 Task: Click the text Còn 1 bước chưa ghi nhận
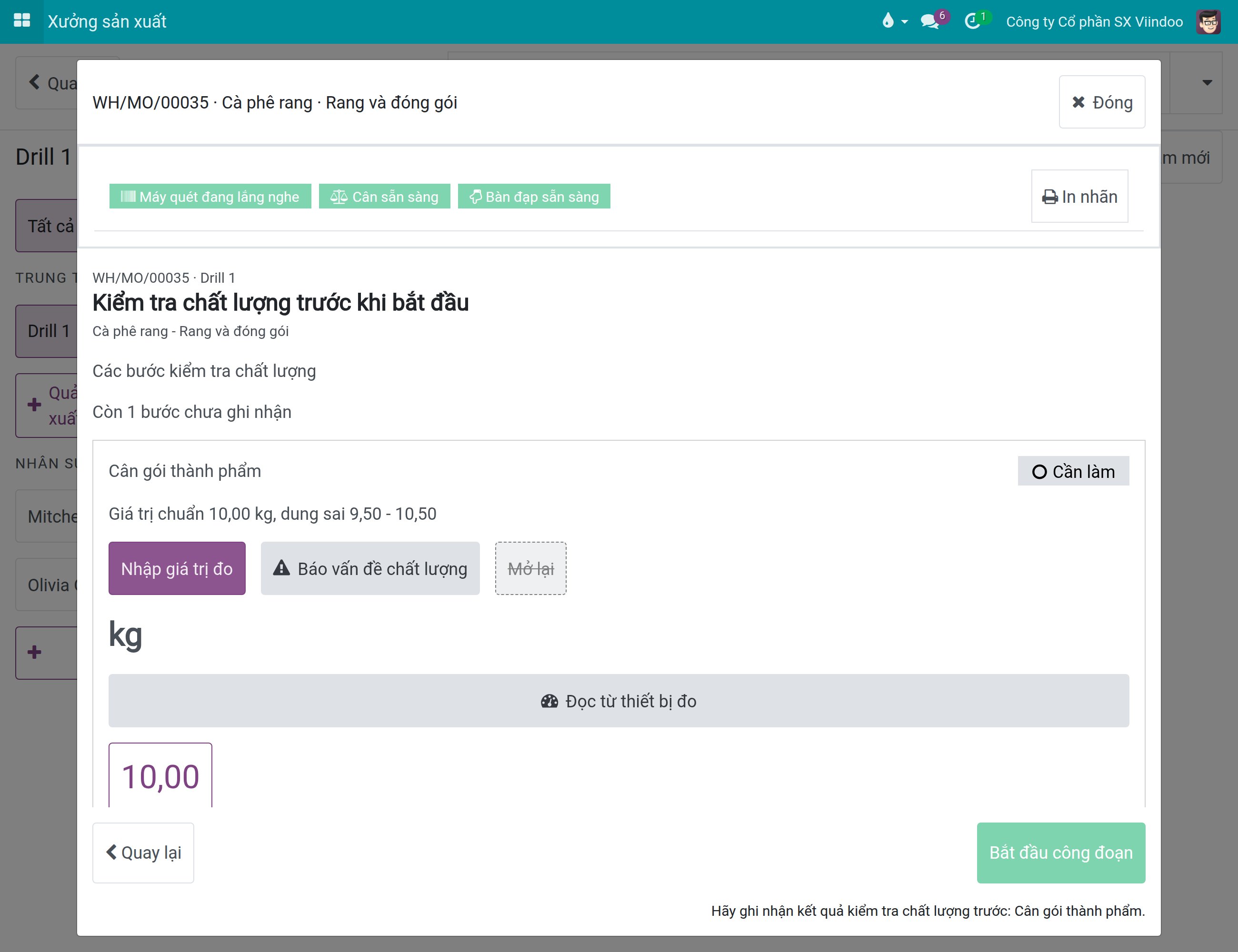[x=192, y=412]
